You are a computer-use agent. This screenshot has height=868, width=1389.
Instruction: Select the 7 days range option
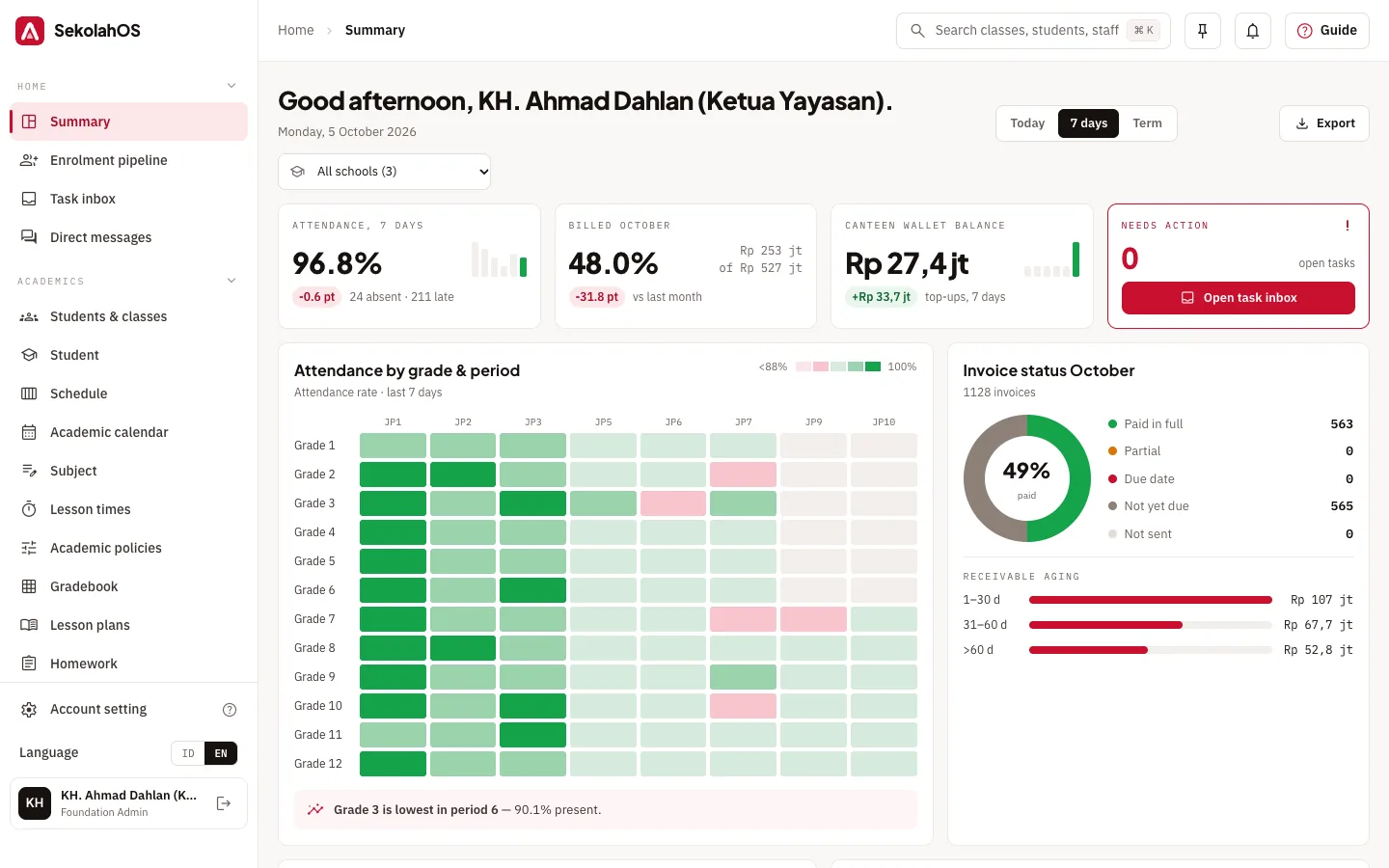pyautogui.click(x=1088, y=123)
